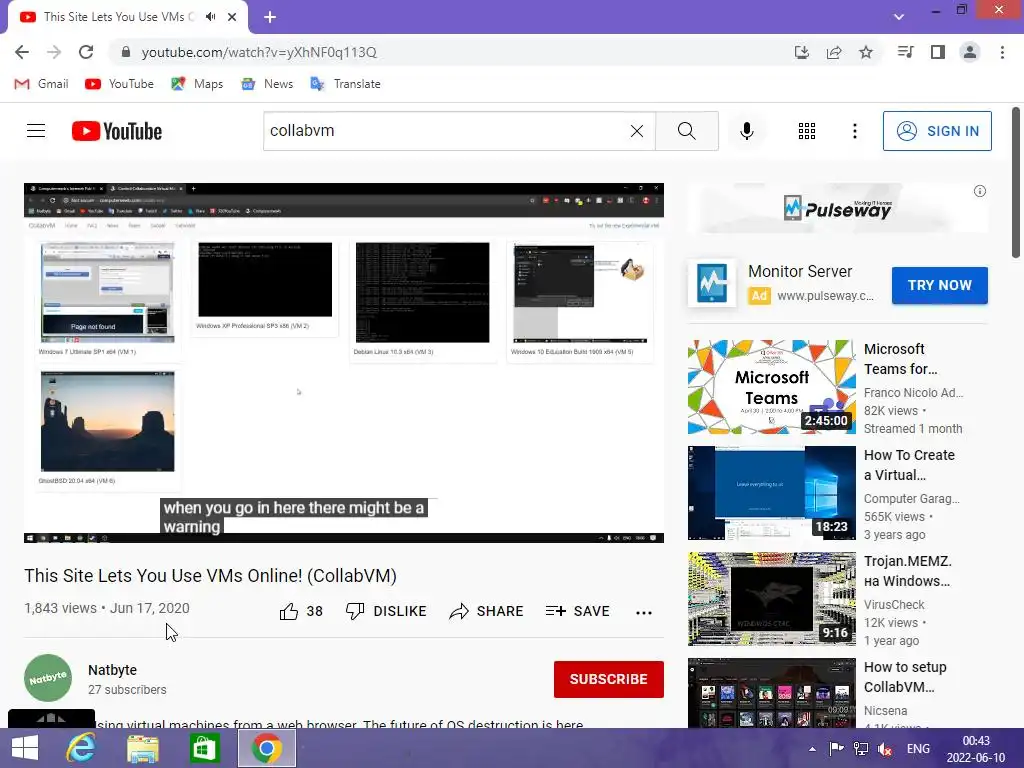This screenshot has width=1024, height=768.
Task: Close the YouTube browser tab
Action: [x=232, y=17]
